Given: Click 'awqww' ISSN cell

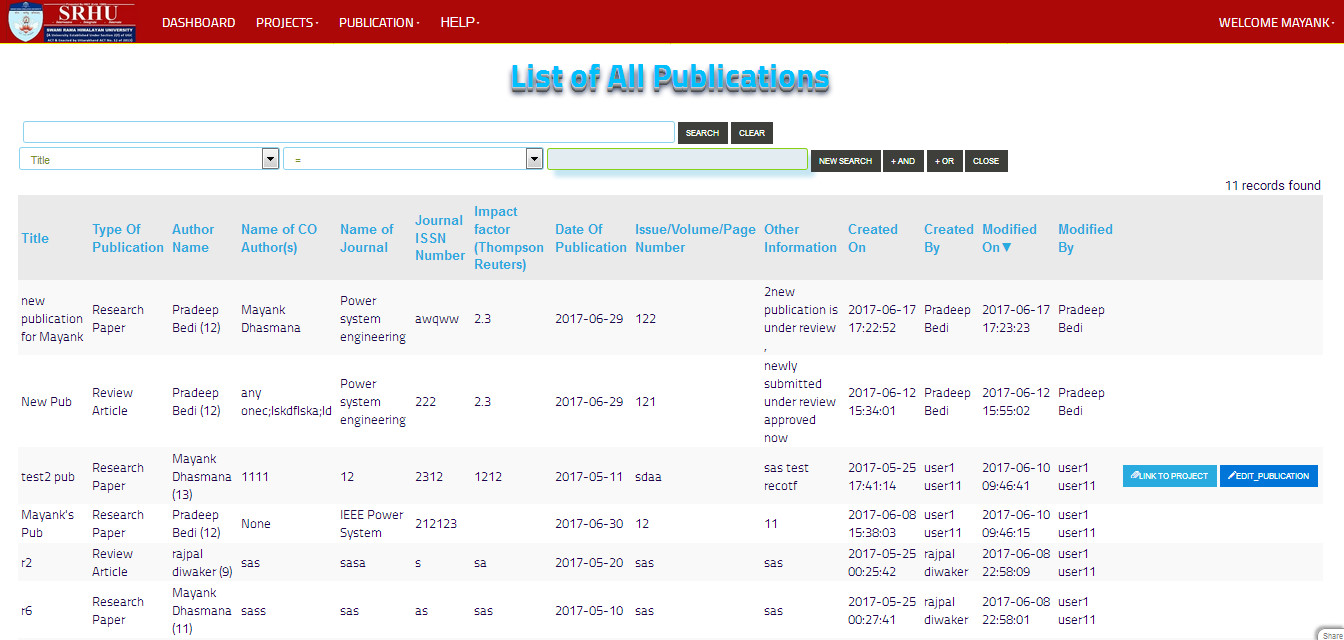Looking at the screenshot, I should click(x=437, y=319).
